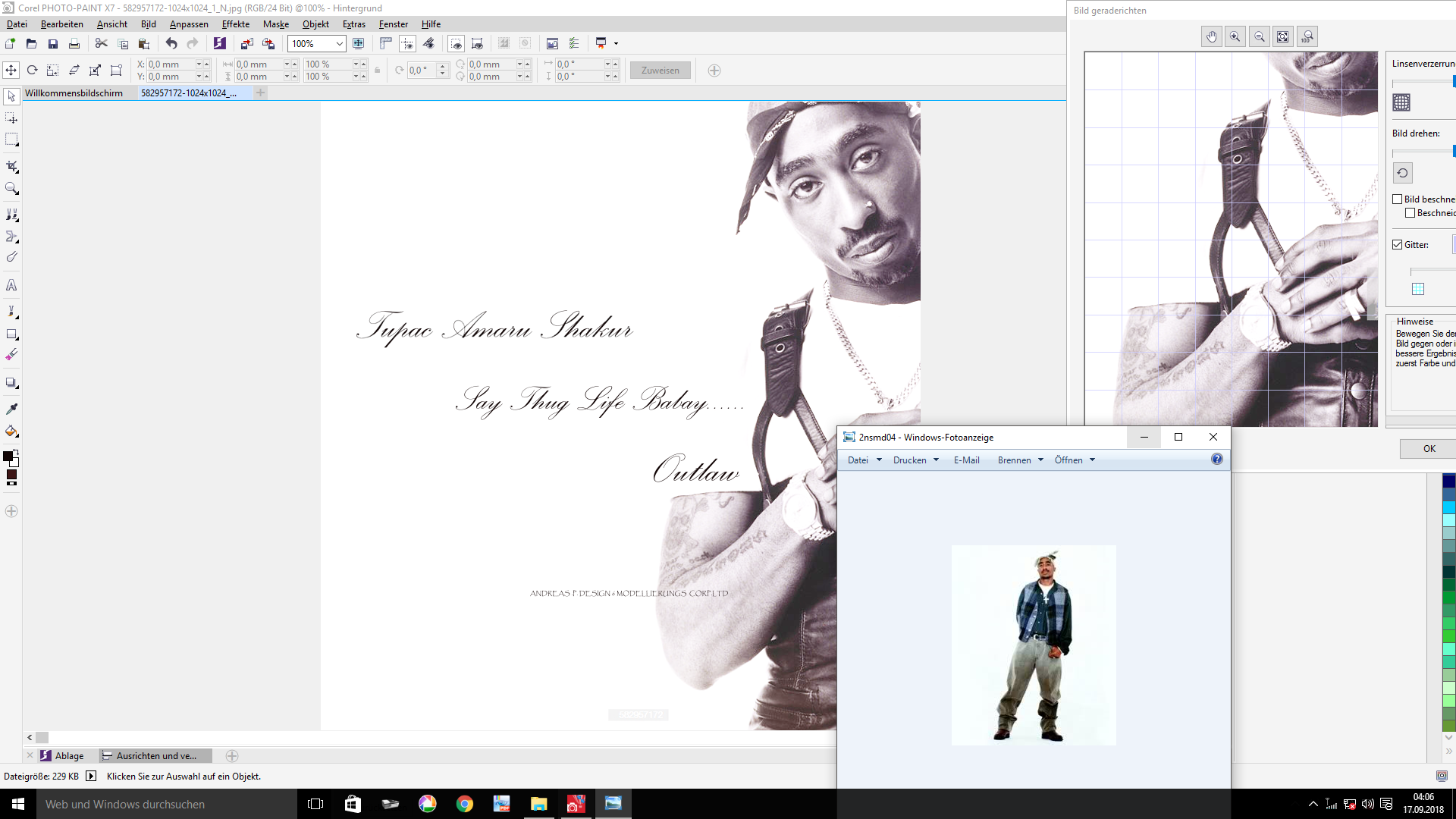Image resolution: width=1456 pixels, height=819 pixels.
Task: Select the Pick (Auswahl) arrow tool
Action: pyautogui.click(x=11, y=96)
